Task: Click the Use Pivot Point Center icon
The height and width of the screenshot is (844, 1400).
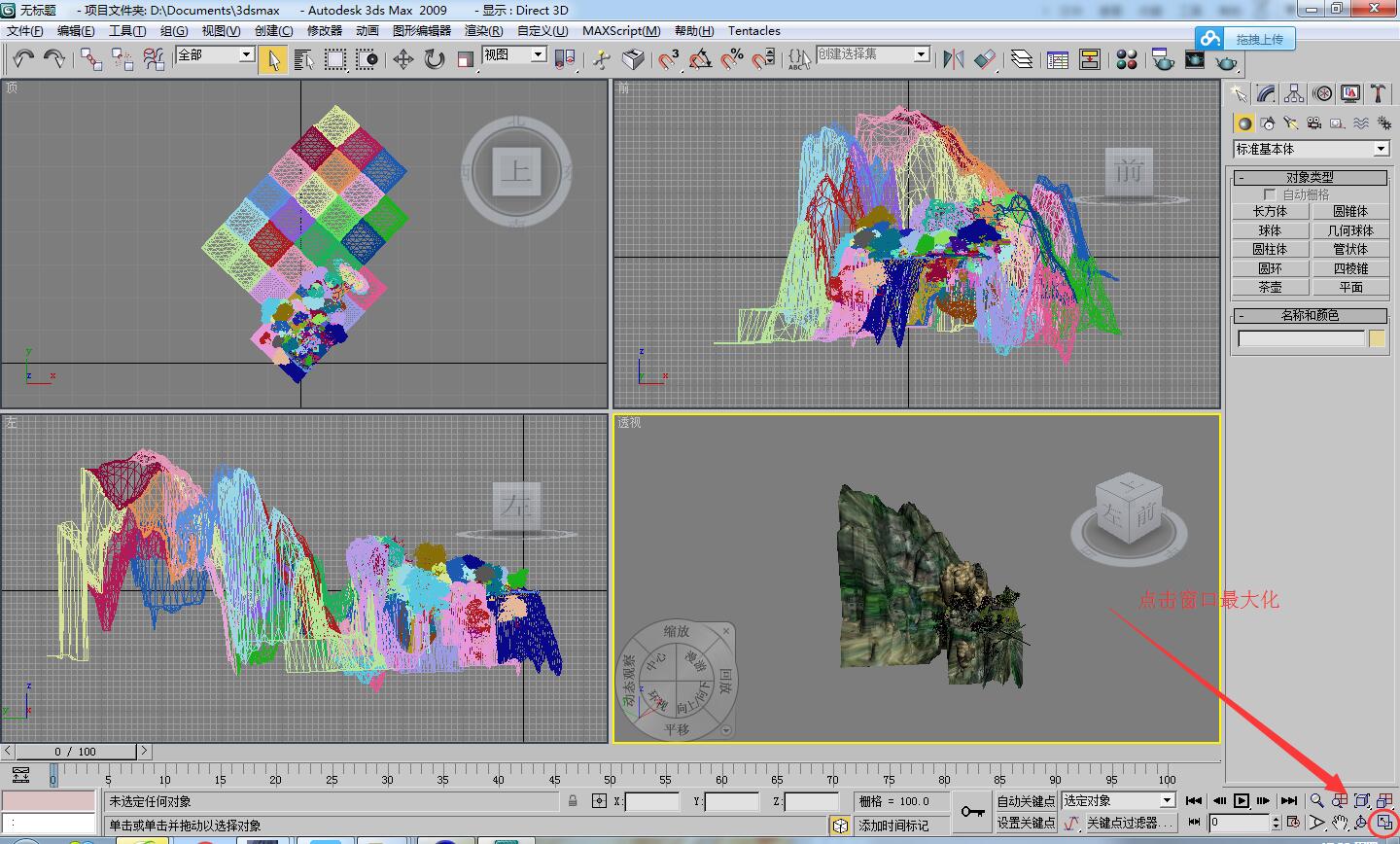Action: click(565, 59)
